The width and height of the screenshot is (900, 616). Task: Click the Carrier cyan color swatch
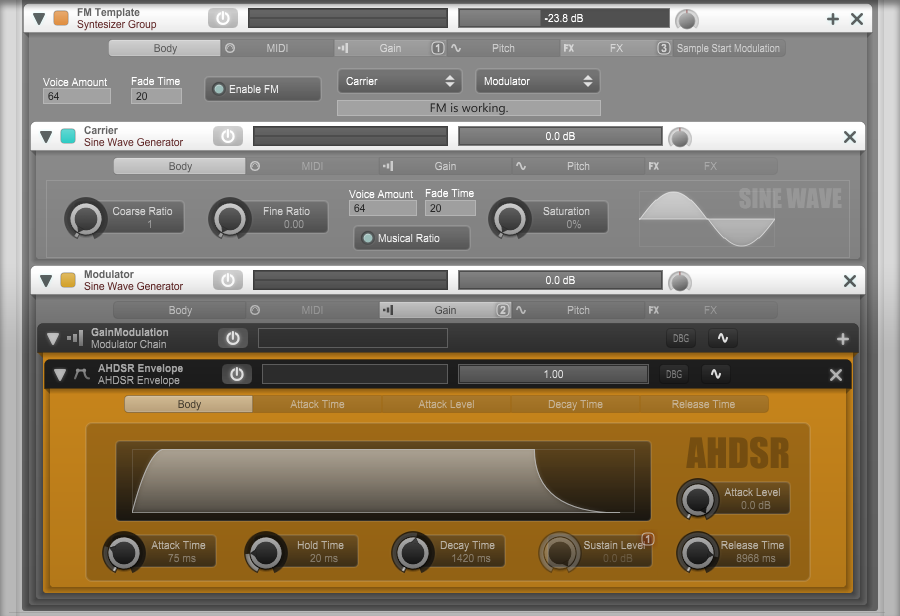tap(68, 136)
